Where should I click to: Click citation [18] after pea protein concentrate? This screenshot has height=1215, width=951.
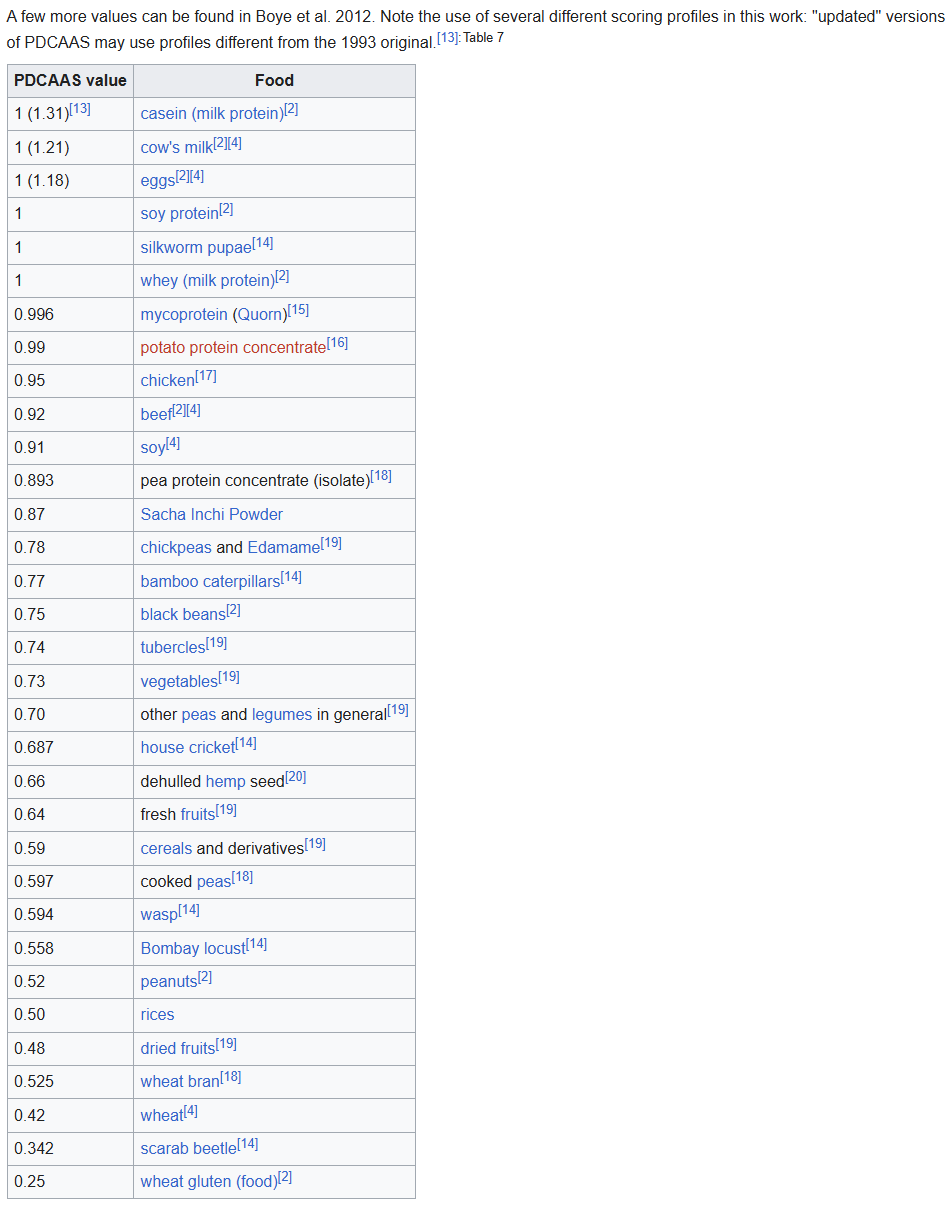[381, 476]
